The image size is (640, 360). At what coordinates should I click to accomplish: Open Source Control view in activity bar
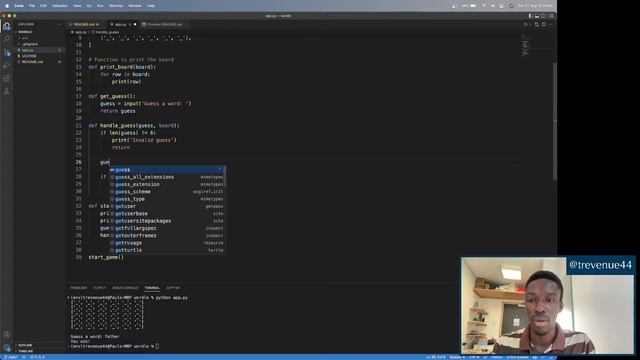(7, 52)
